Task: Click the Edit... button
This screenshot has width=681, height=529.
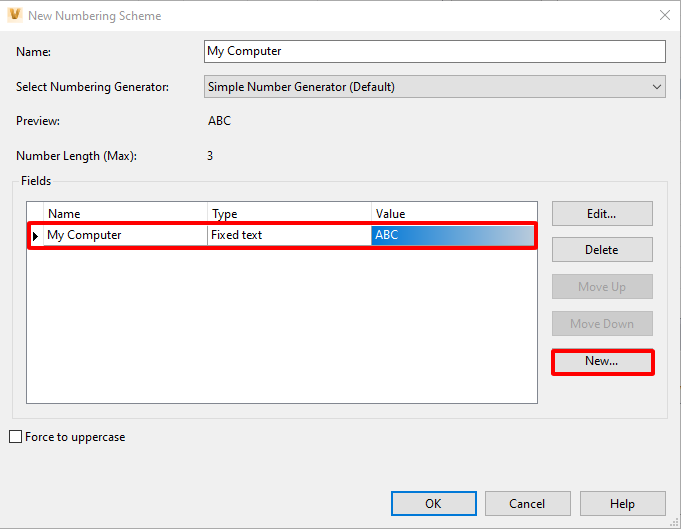Action: [602, 214]
